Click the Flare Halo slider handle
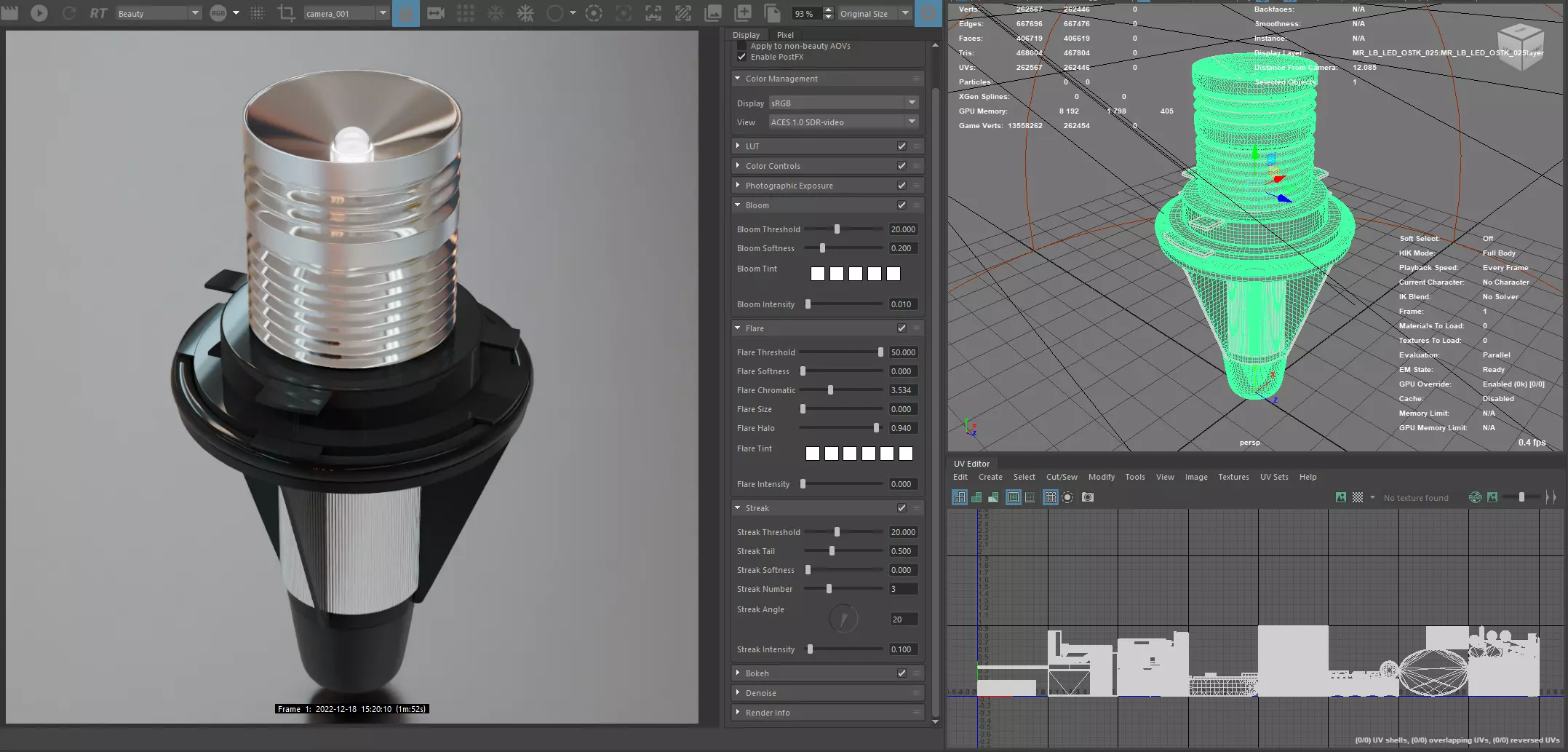 click(x=876, y=428)
